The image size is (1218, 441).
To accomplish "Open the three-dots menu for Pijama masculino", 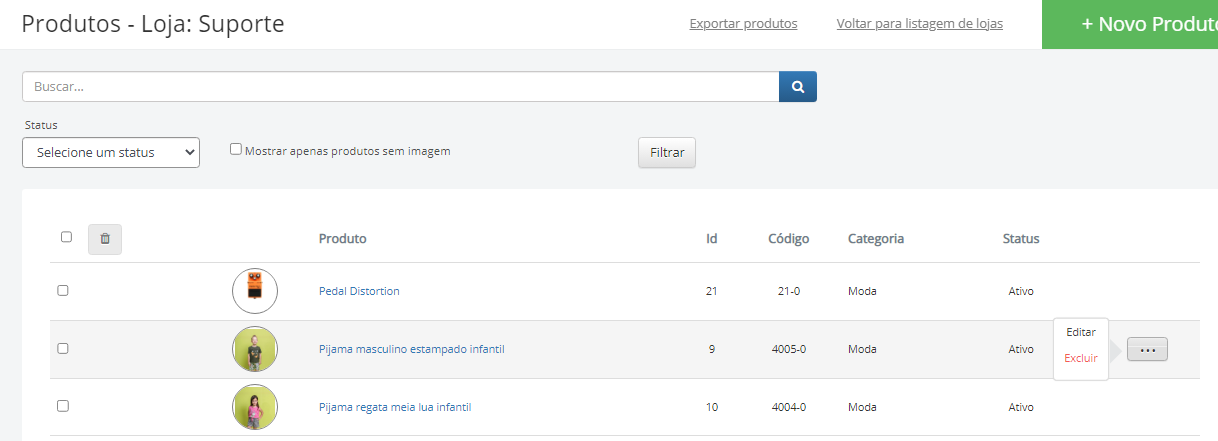I will tap(1147, 349).
